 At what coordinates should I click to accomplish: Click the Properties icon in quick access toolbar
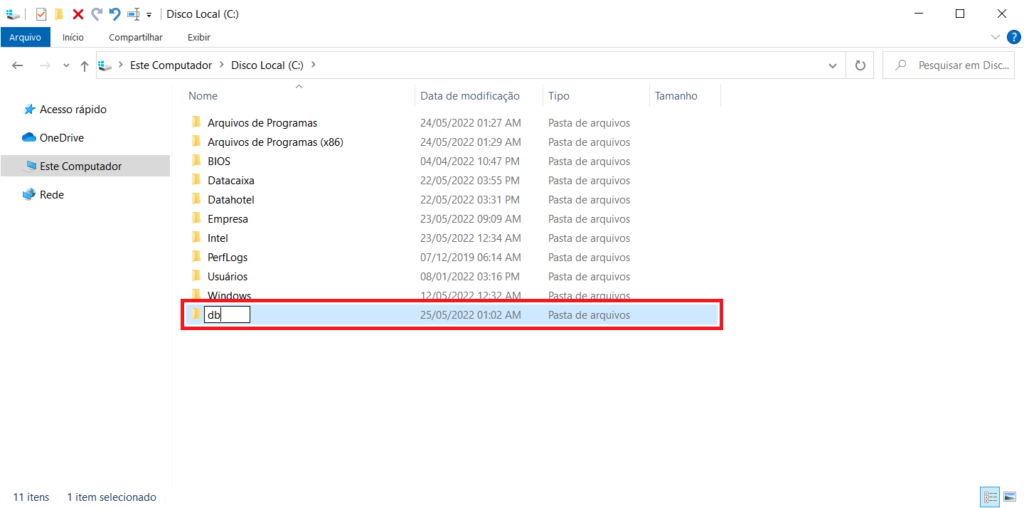point(41,14)
